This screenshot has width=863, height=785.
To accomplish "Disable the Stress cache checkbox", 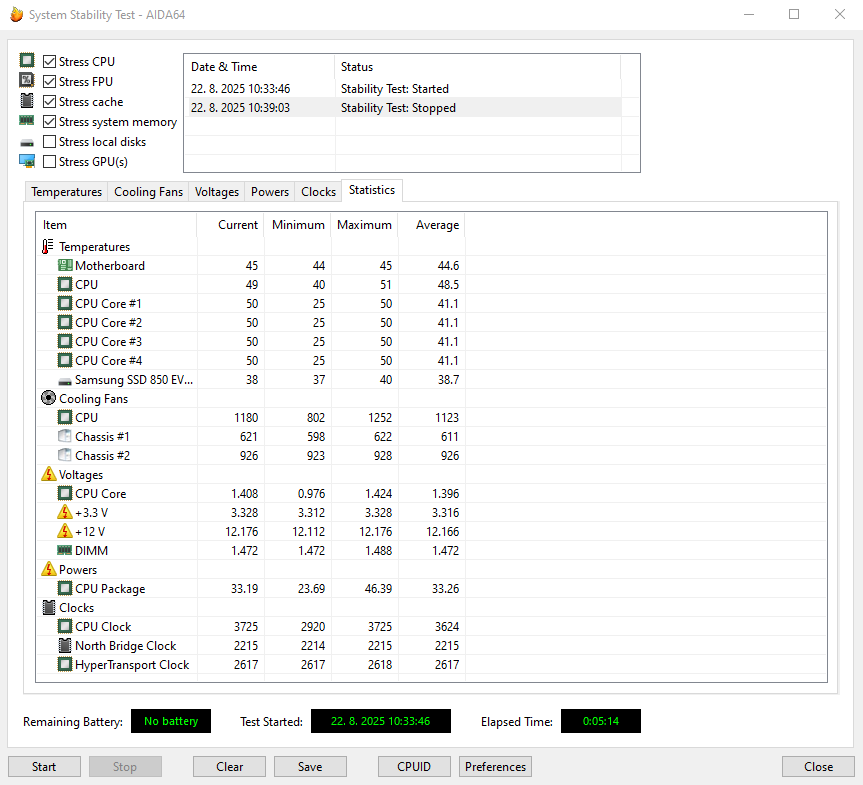I will click(48, 101).
